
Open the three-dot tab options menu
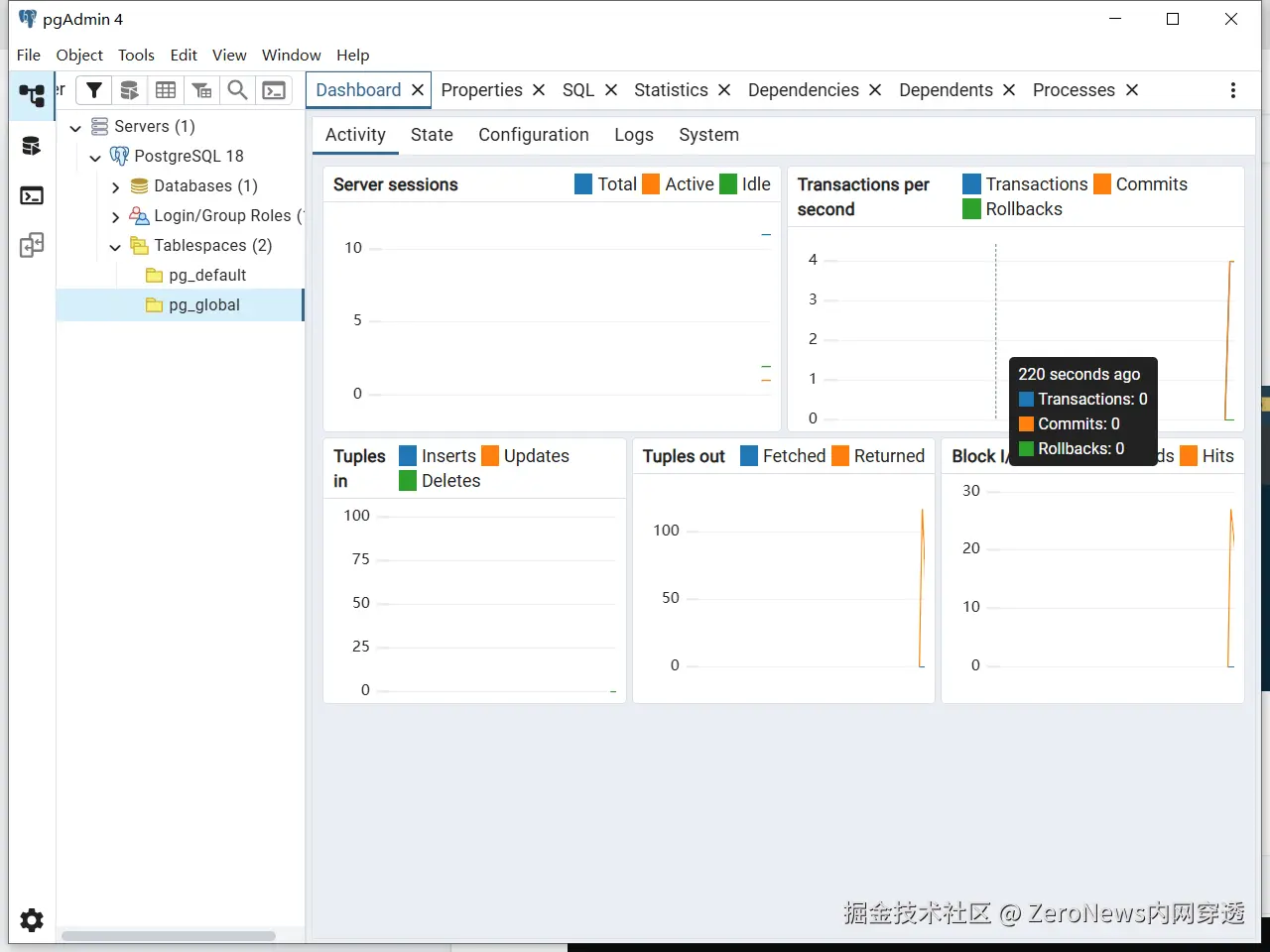click(x=1233, y=90)
